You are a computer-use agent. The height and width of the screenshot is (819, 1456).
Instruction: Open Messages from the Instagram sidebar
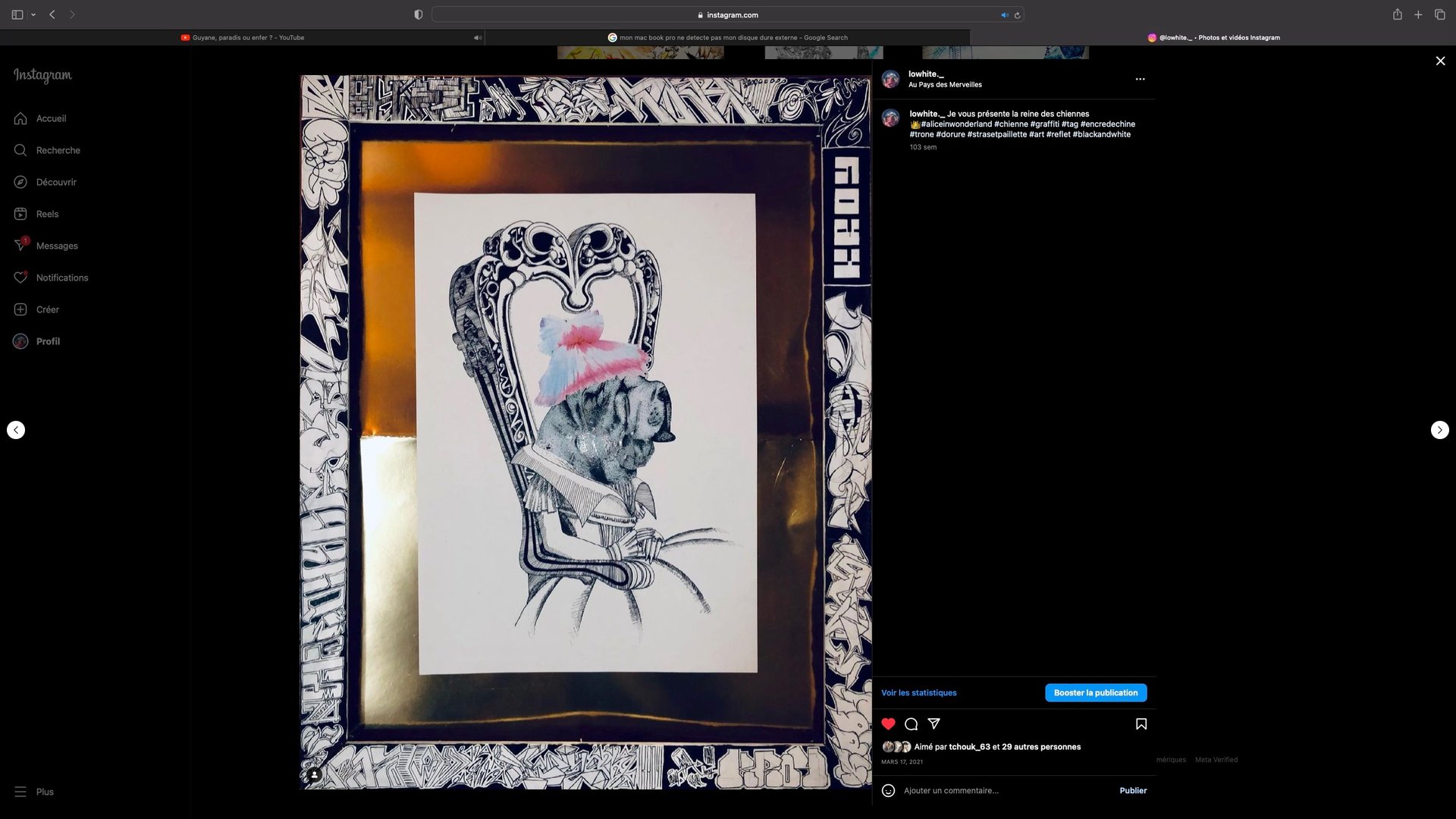tap(57, 245)
